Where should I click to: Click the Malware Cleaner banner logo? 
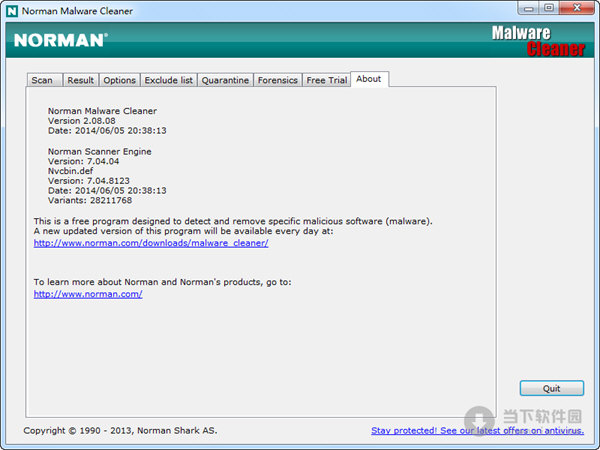tap(538, 41)
